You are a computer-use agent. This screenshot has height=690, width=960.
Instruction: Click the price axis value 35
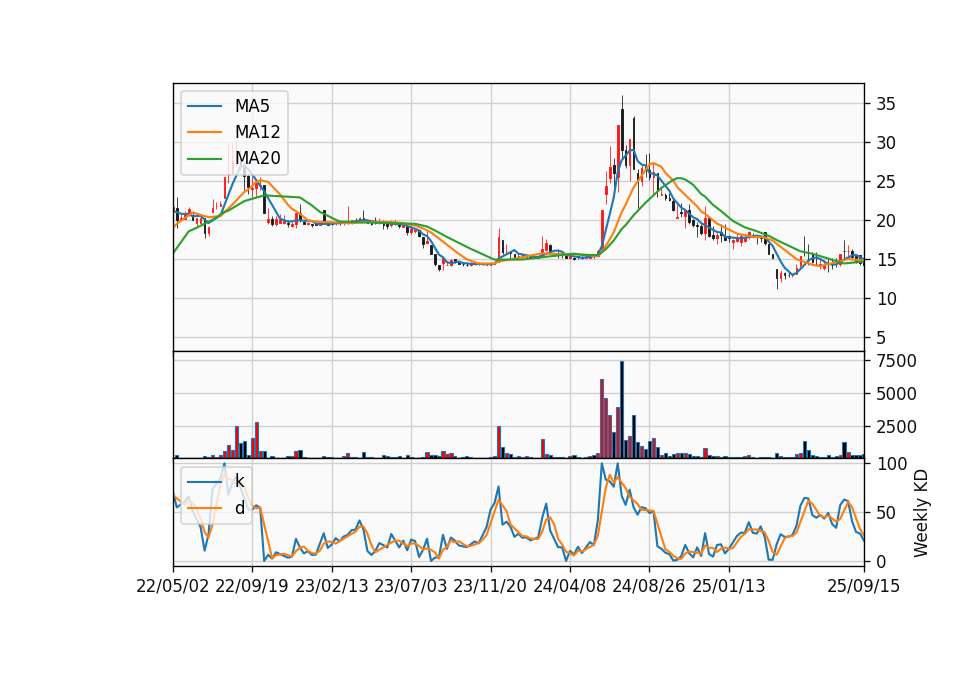[x=885, y=104]
